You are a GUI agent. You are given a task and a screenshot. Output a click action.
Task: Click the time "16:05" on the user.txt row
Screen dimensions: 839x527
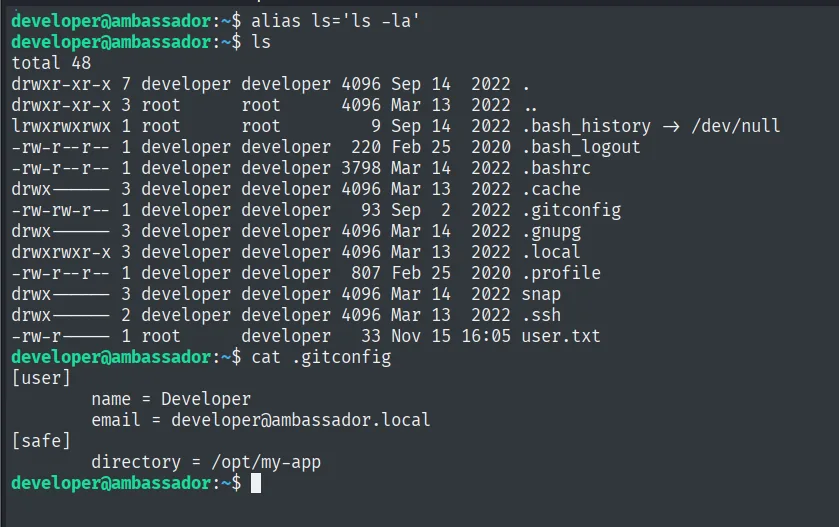pyautogui.click(x=486, y=336)
